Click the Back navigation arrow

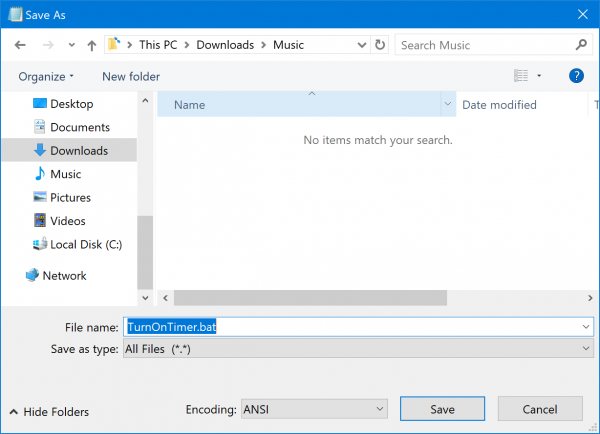pos(20,45)
